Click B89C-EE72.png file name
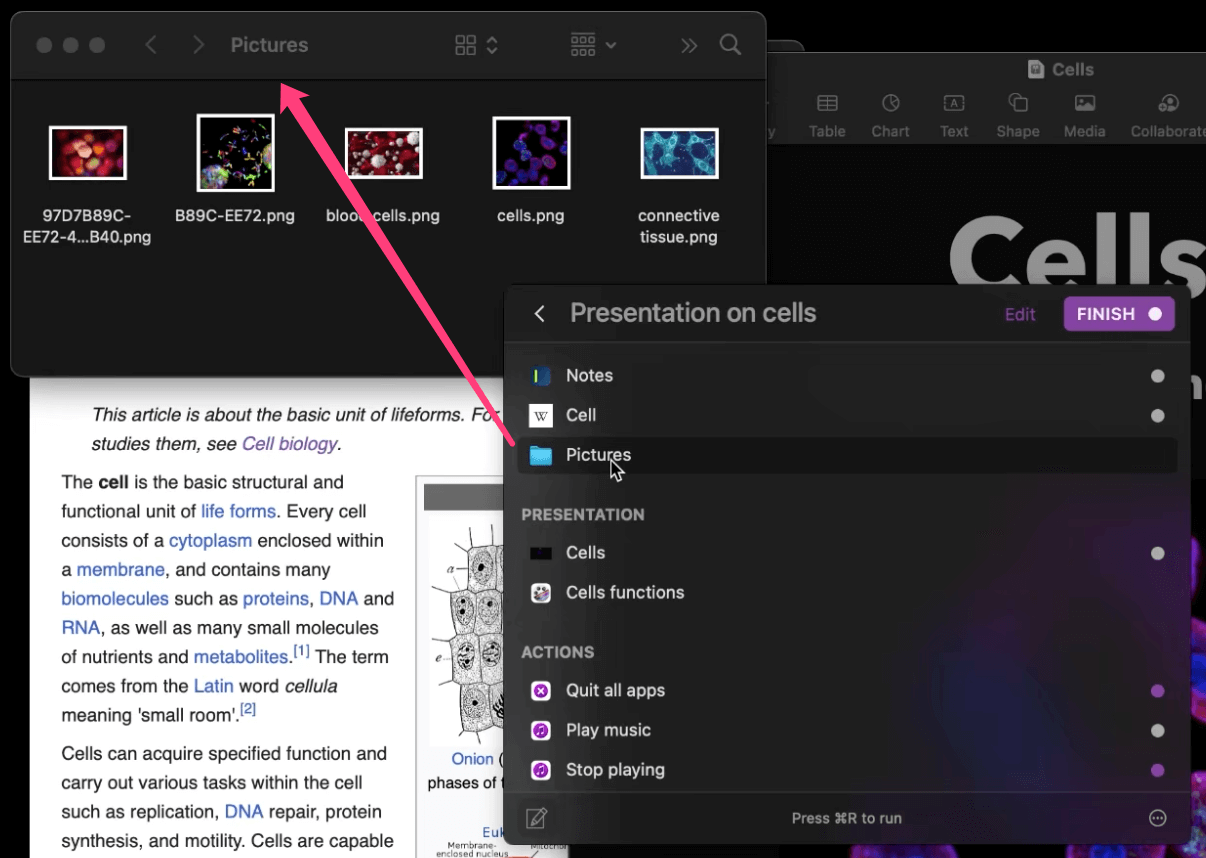 click(x=235, y=216)
